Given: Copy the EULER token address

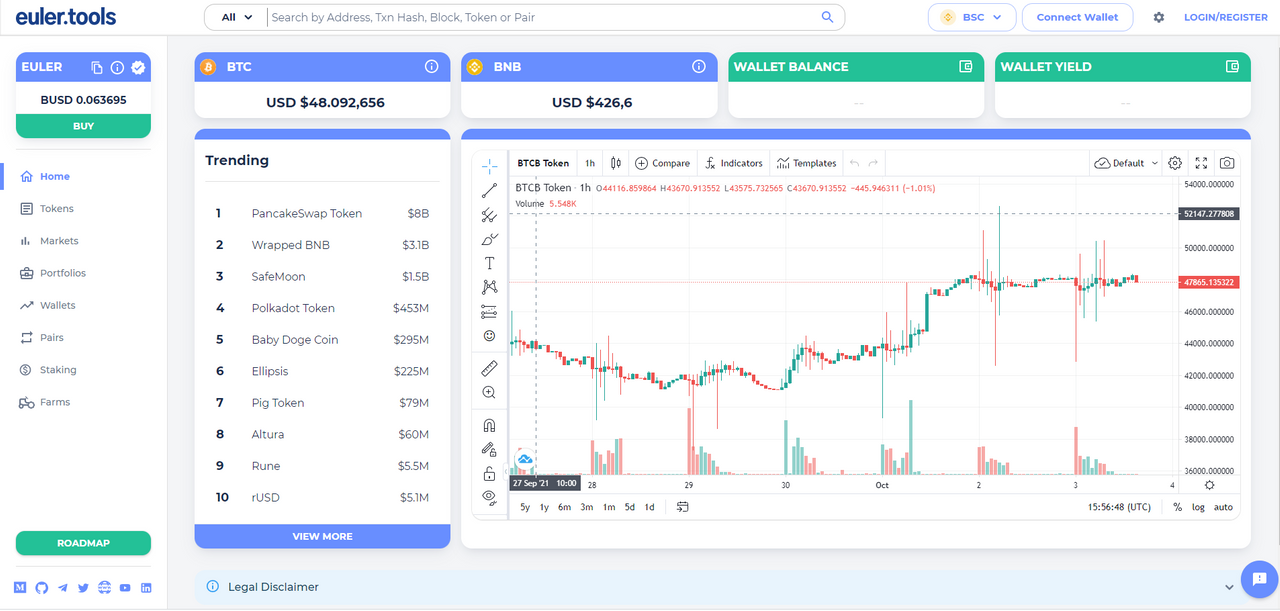Looking at the screenshot, I should coord(97,68).
